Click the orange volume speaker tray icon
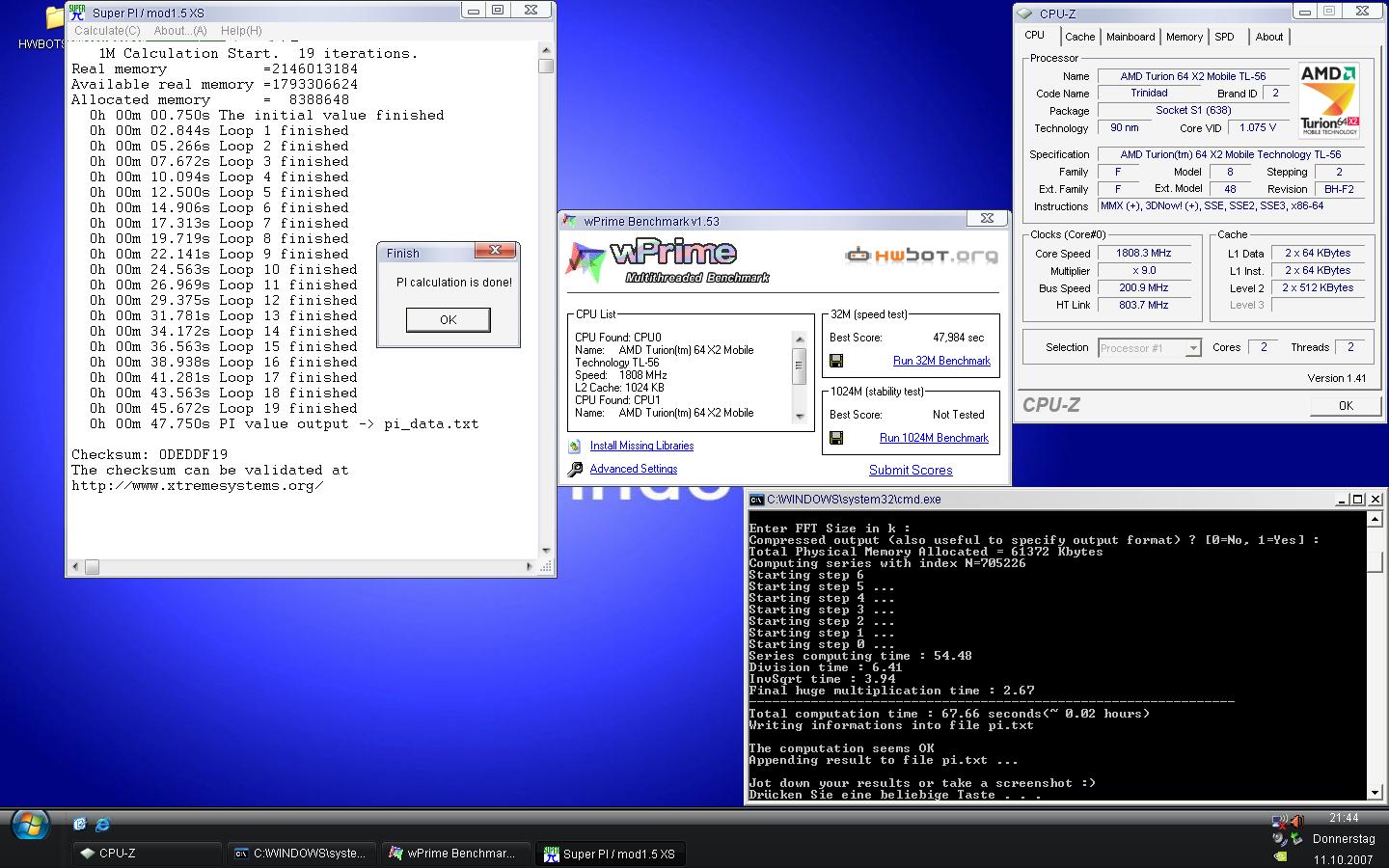 click(1295, 821)
